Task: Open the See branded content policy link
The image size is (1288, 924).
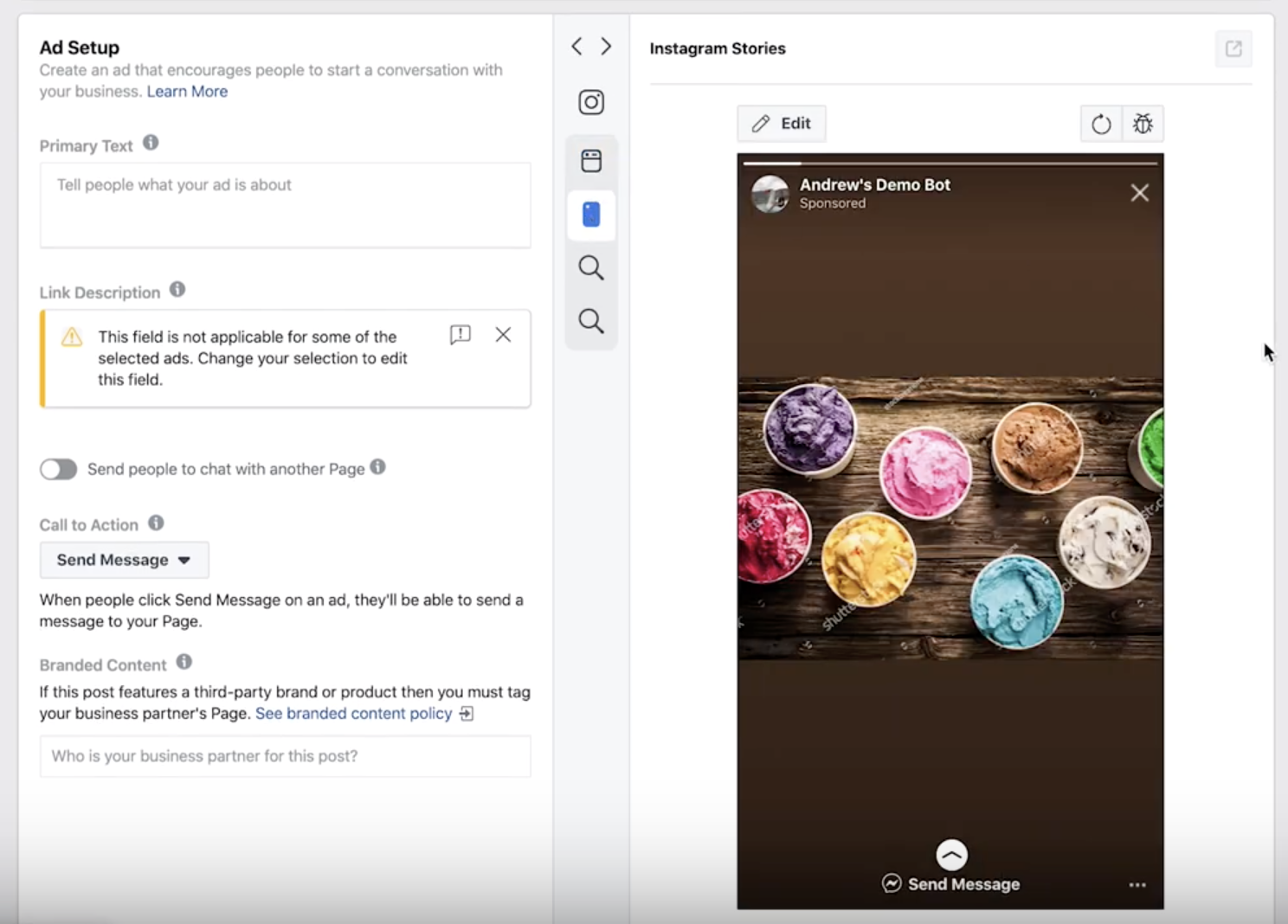Action: [353, 714]
